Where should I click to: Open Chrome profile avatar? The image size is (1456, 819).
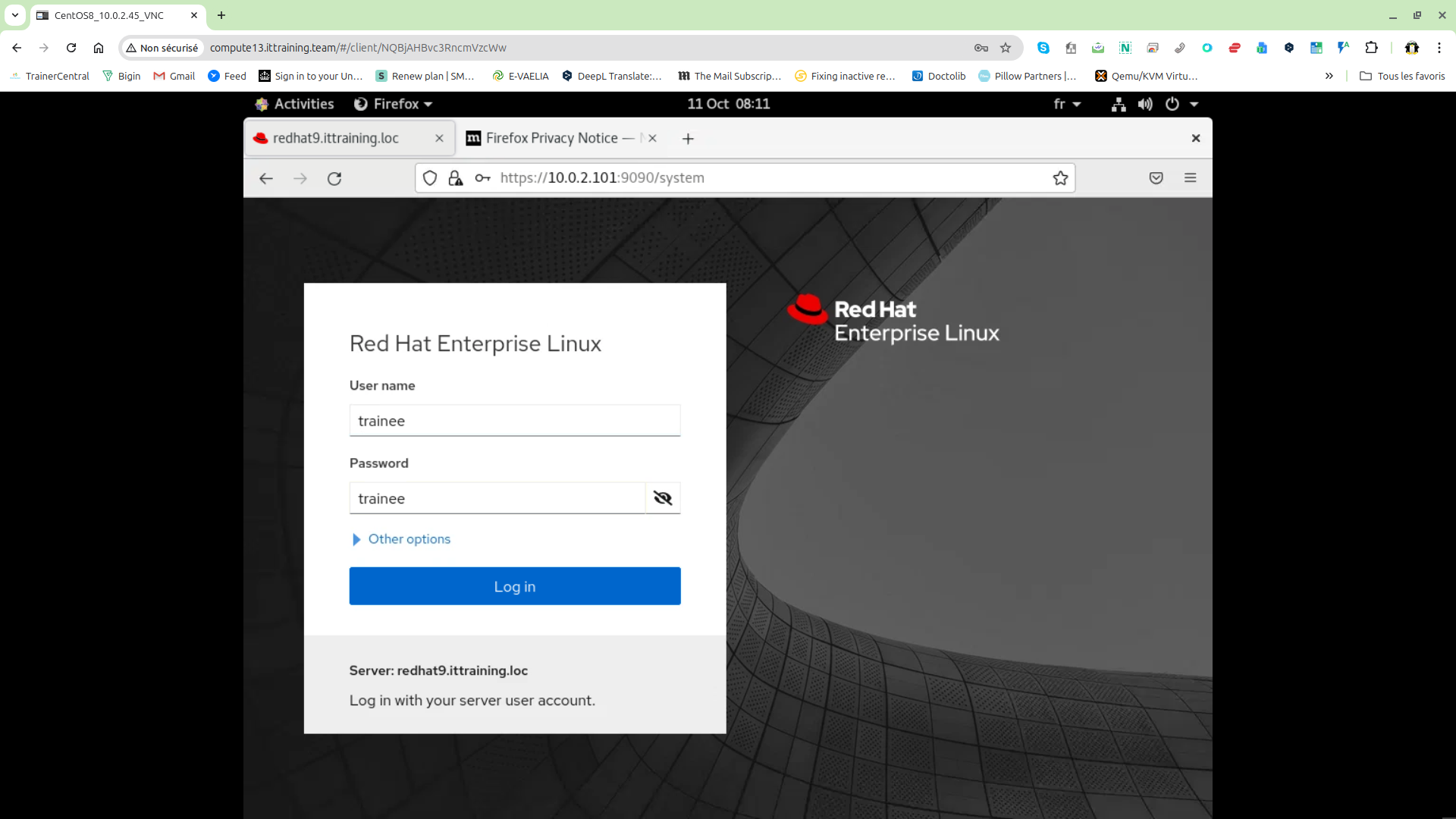(1412, 48)
